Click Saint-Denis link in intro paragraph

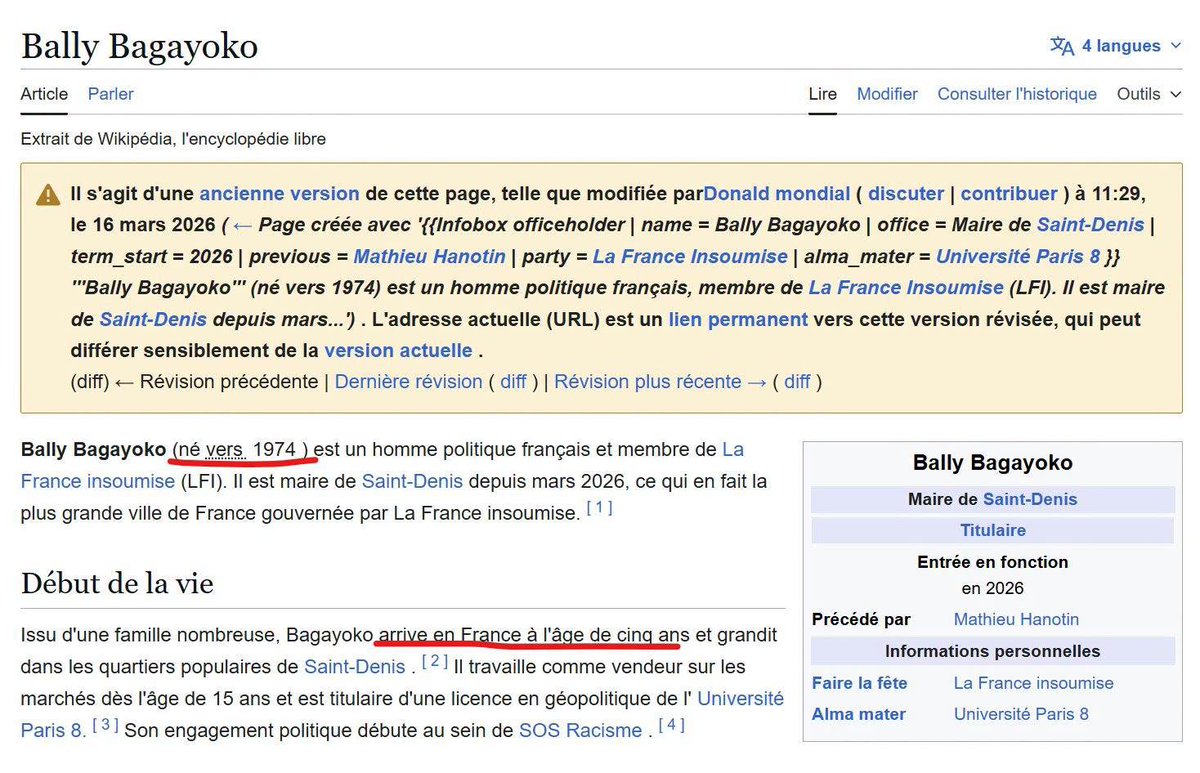[x=412, y=481]
